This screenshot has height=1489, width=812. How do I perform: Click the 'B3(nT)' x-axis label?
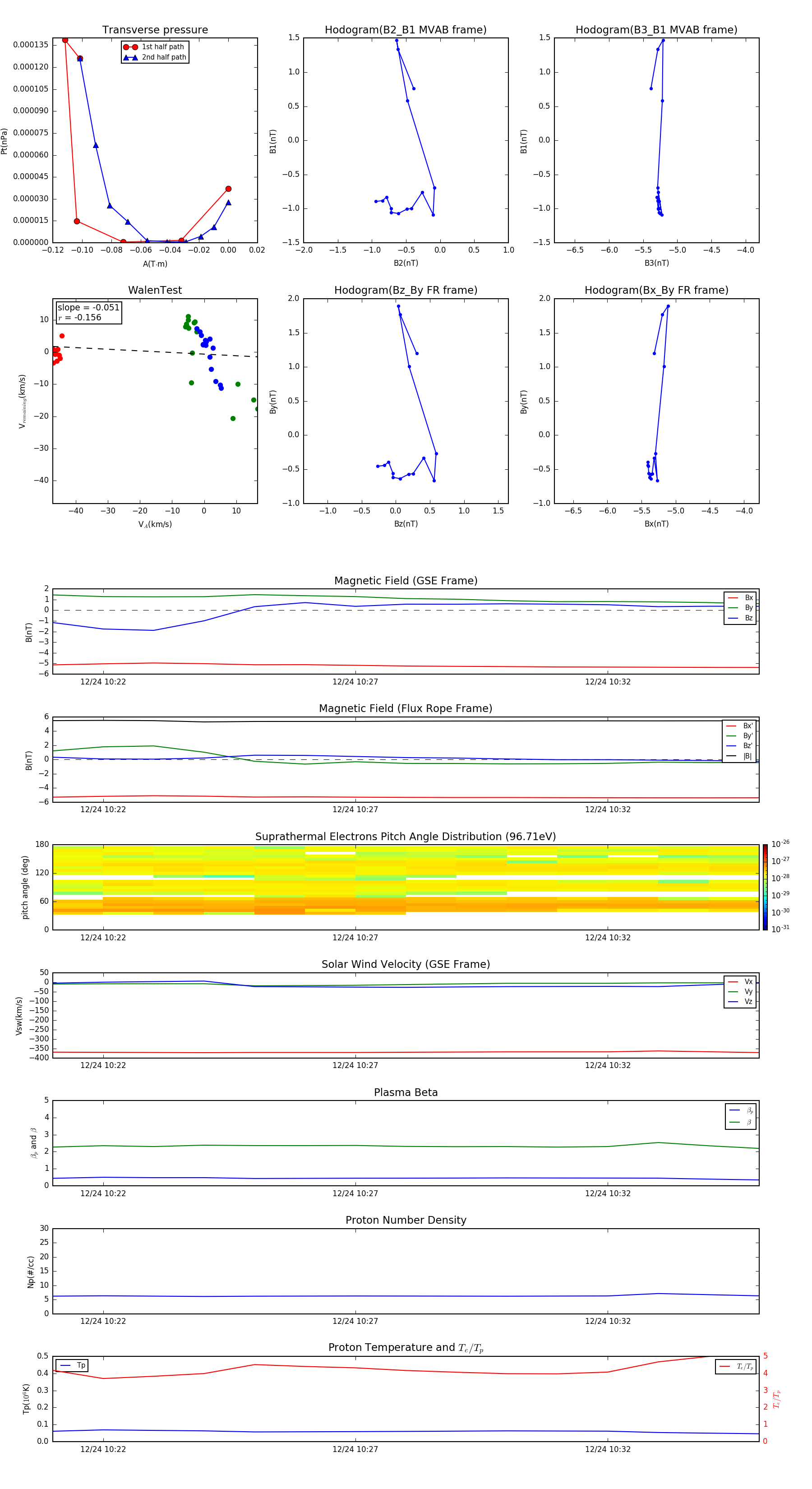656,263
